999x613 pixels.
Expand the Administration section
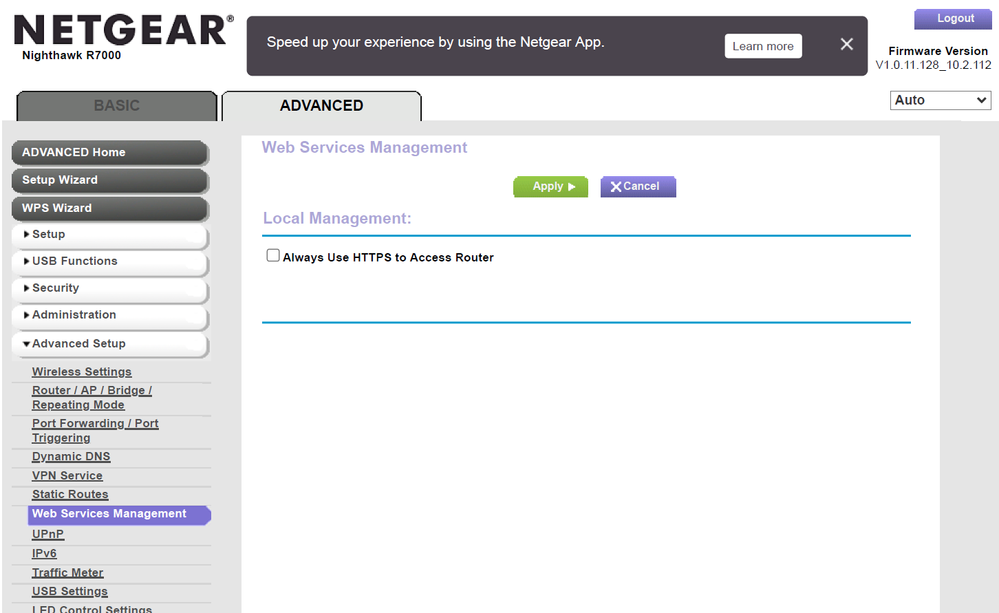pyautogui.click(x=110, y=315)
